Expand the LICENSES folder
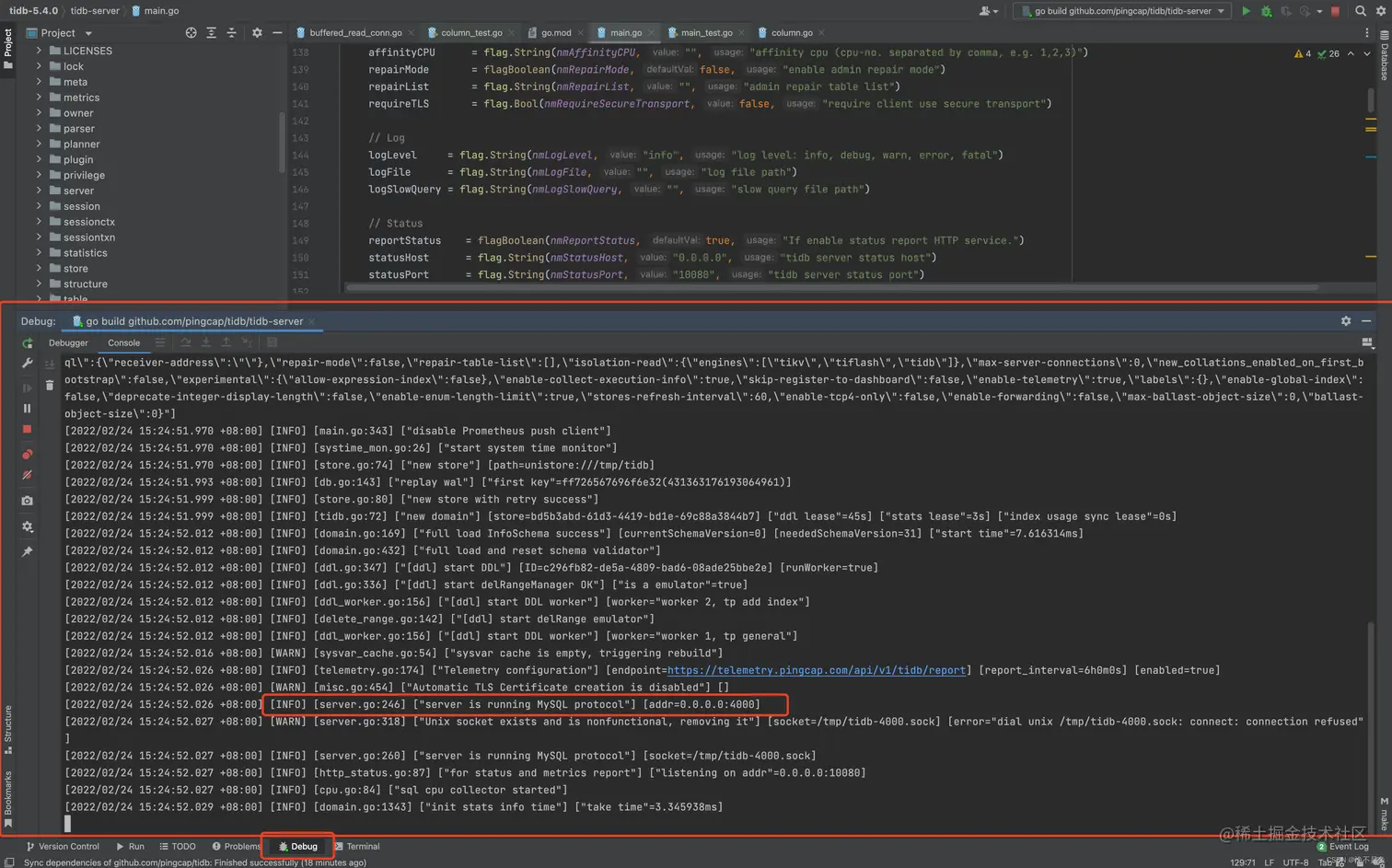This screenshot has height=868, width=1392. [39, 51]
